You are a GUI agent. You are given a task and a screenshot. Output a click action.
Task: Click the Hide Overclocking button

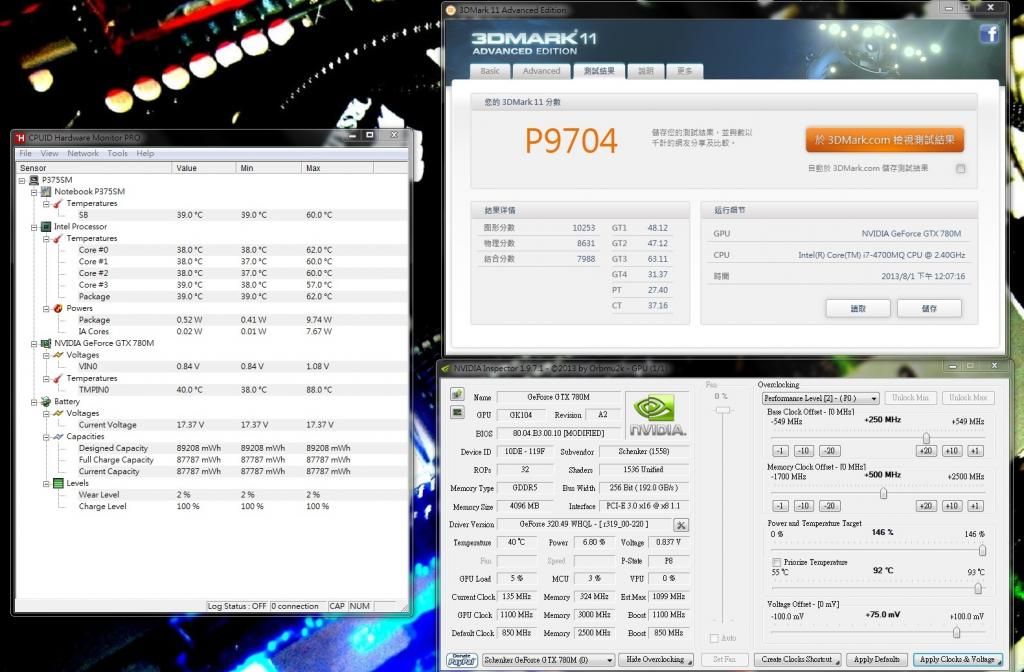[655, 660]
